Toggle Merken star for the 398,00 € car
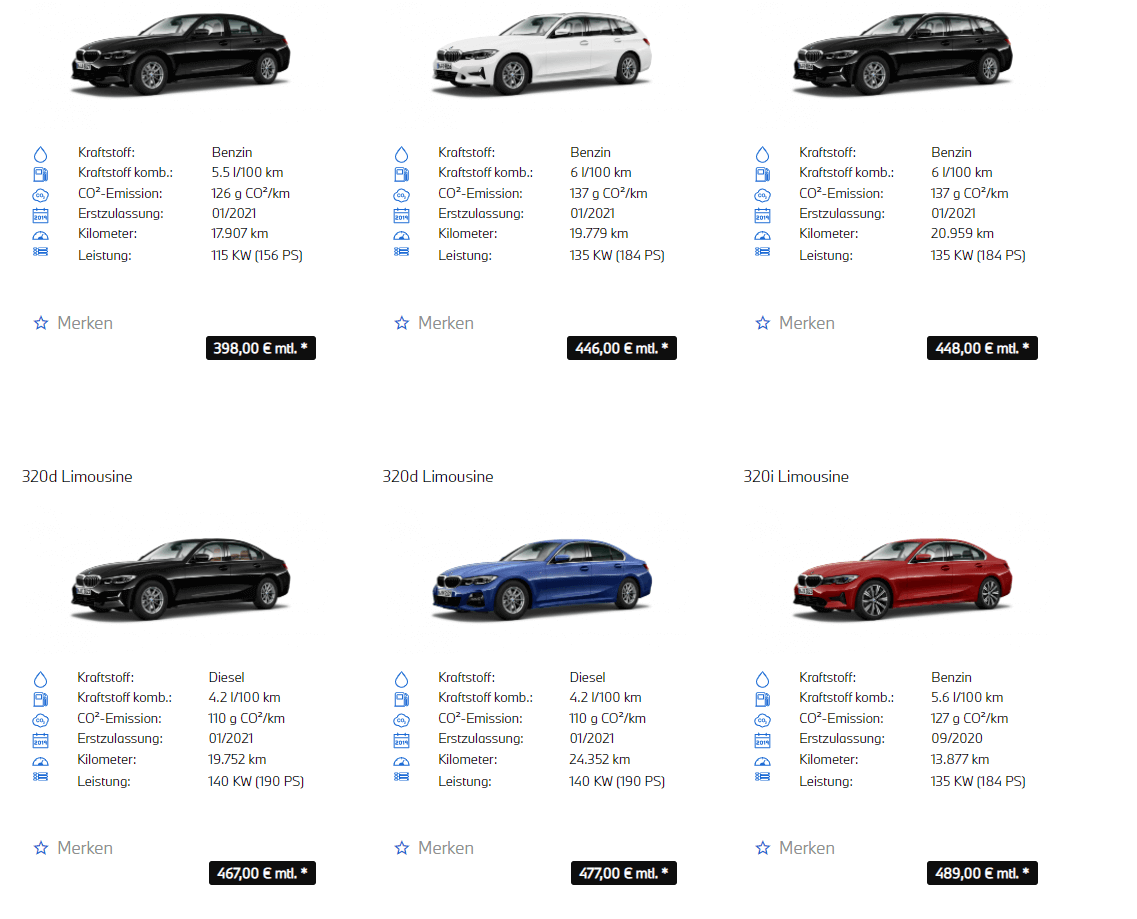Viewport: 1137px width, 919px height. pyautogui.click(x=41, y=323)
